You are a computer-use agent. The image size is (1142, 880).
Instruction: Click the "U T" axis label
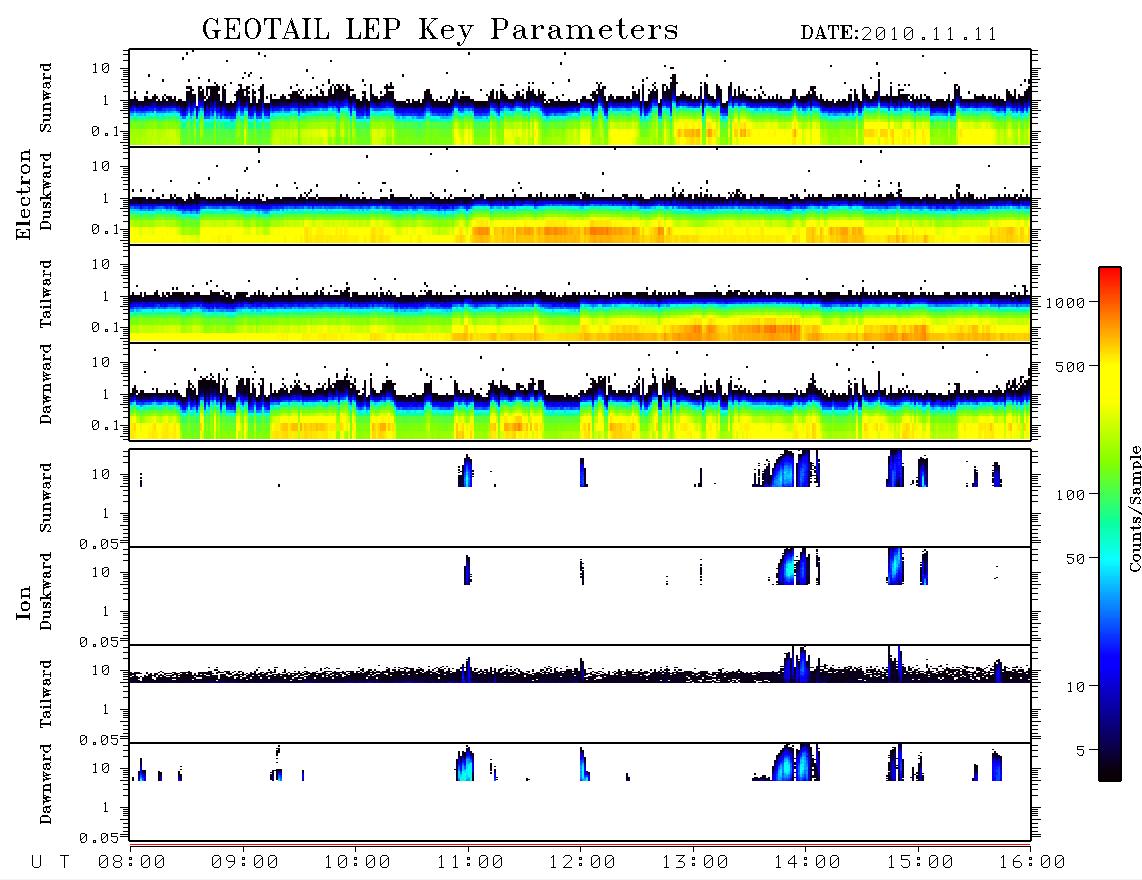(x=50, y=862)
